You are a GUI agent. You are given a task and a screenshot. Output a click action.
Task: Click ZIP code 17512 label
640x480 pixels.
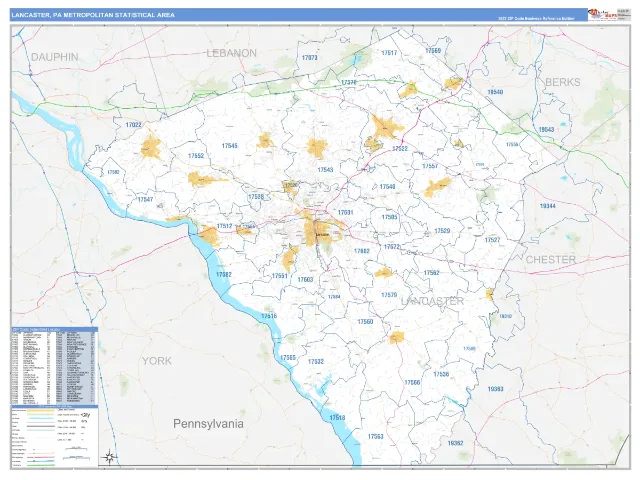coord(224,226)
